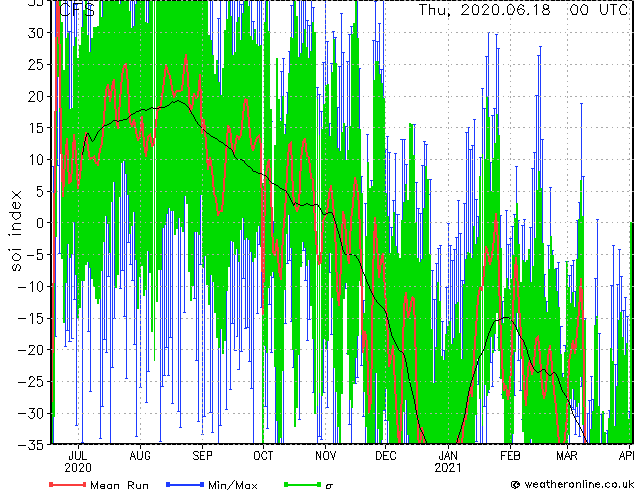This screenshot has width=634, height=490.
Task: Click the soi index axis title
Action: (x=15, y=231)
